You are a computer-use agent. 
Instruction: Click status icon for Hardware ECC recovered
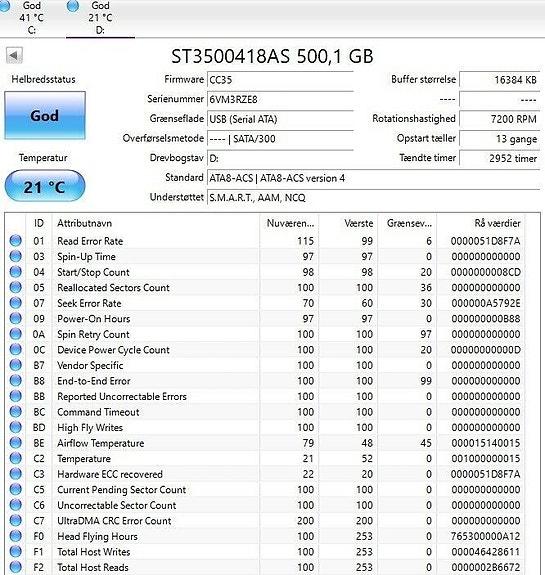coord(15,474)
